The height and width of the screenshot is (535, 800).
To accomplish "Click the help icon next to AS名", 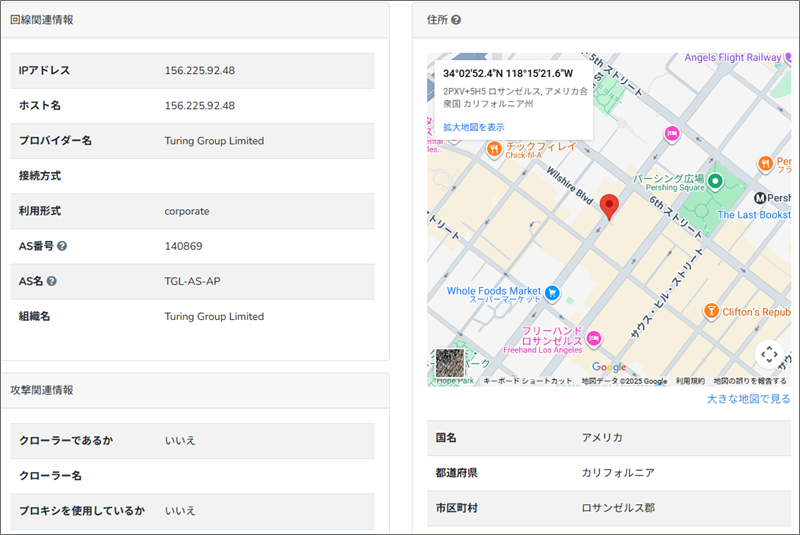I will [52, 281].
